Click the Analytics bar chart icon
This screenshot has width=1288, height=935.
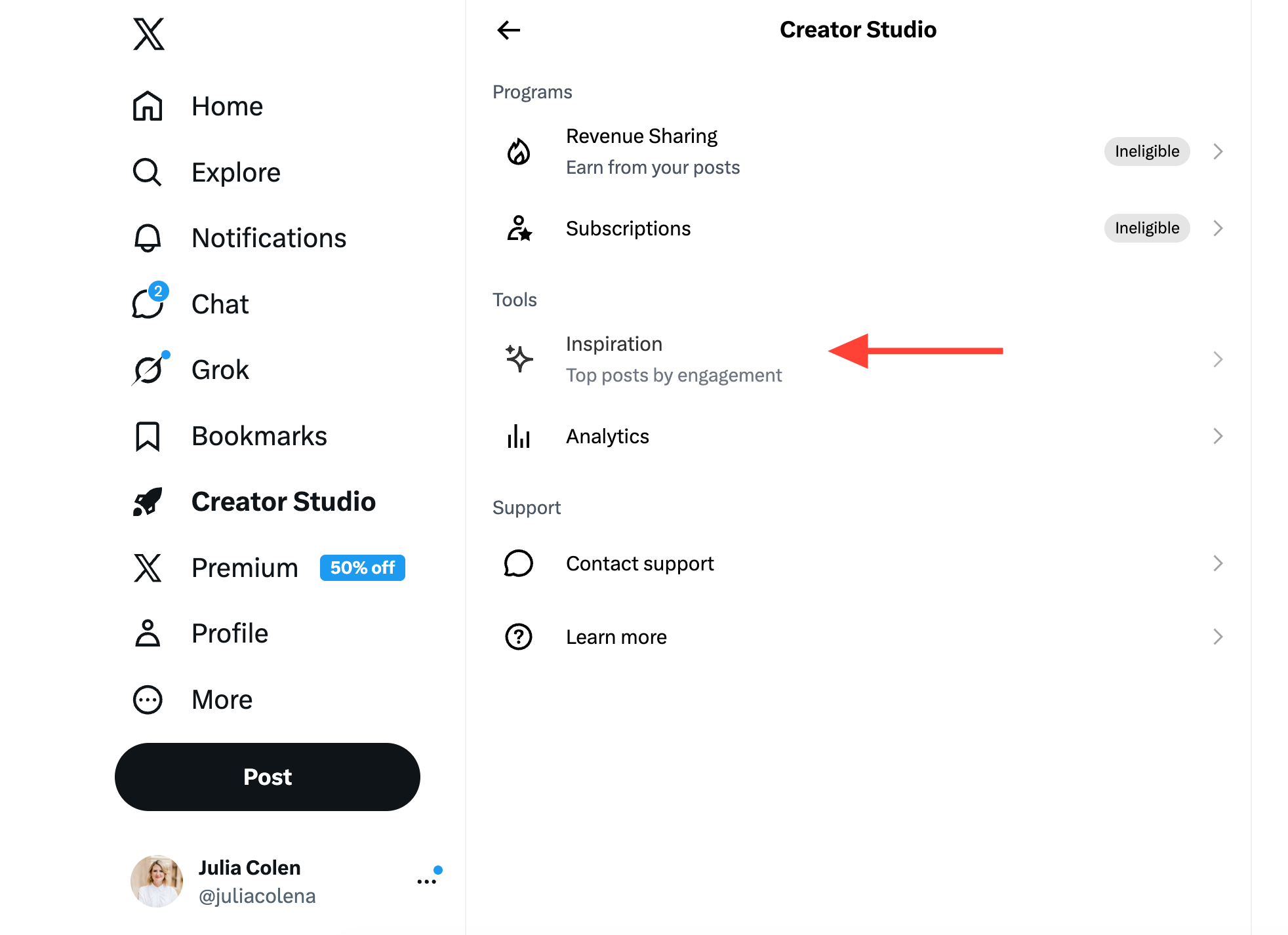(518, 436)
